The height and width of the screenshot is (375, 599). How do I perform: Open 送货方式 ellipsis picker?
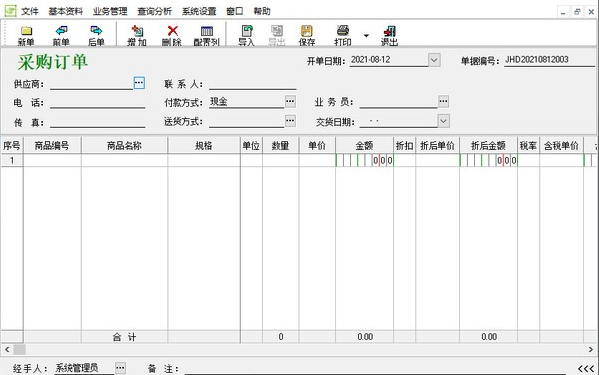click(x=290, y=121)
